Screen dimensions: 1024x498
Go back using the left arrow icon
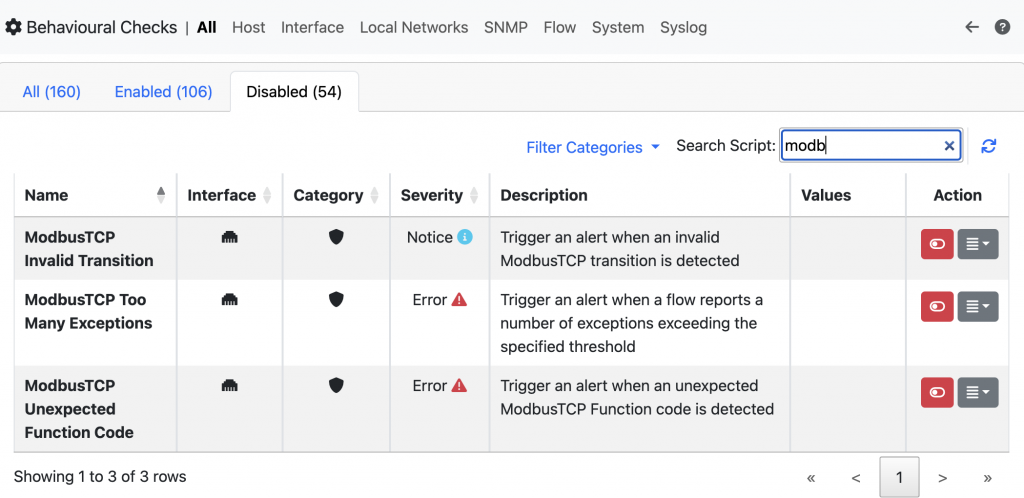pos(972,27)
